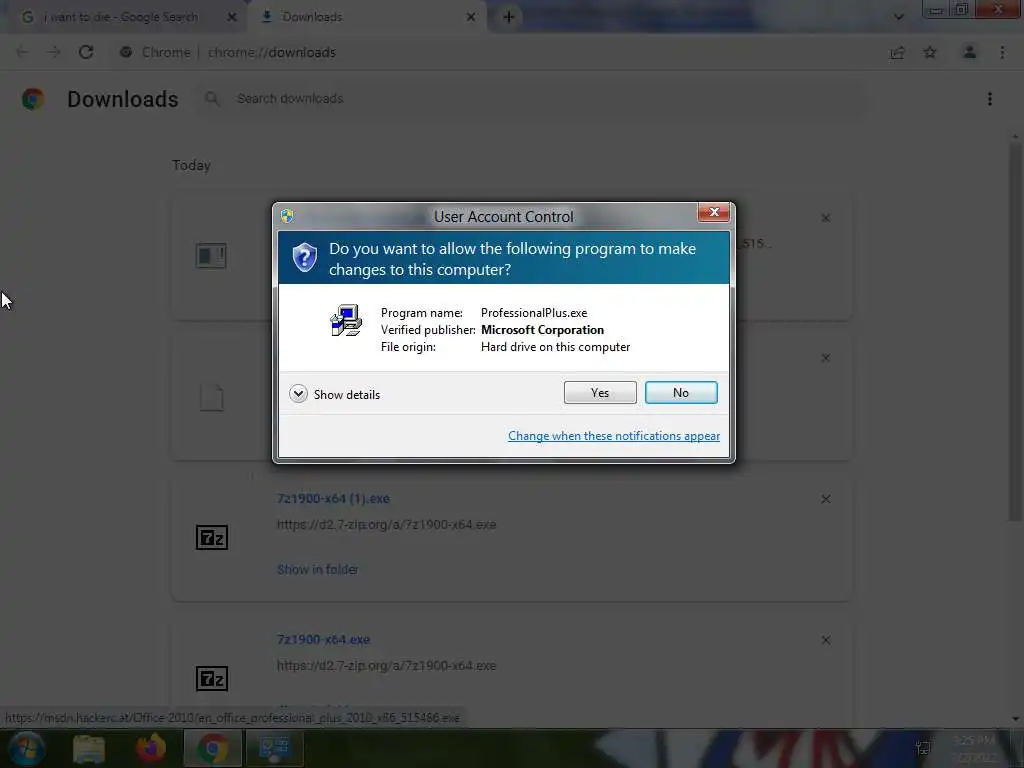The image size is (1024, 768).
Task: Open the 7z1900-x64 (1).exe download link
Action: pos(333,498)
